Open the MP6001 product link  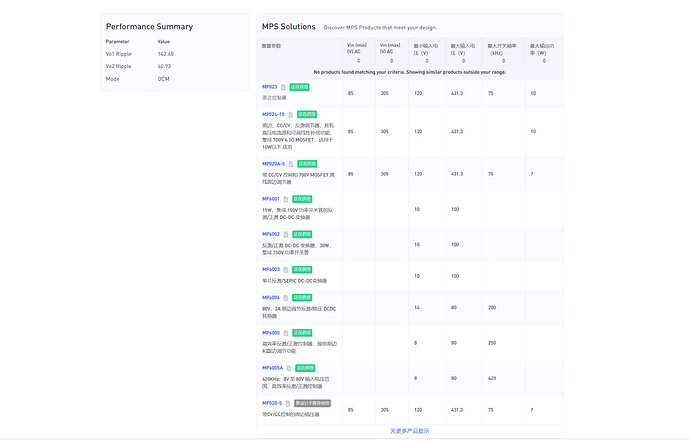coord(271,199)
